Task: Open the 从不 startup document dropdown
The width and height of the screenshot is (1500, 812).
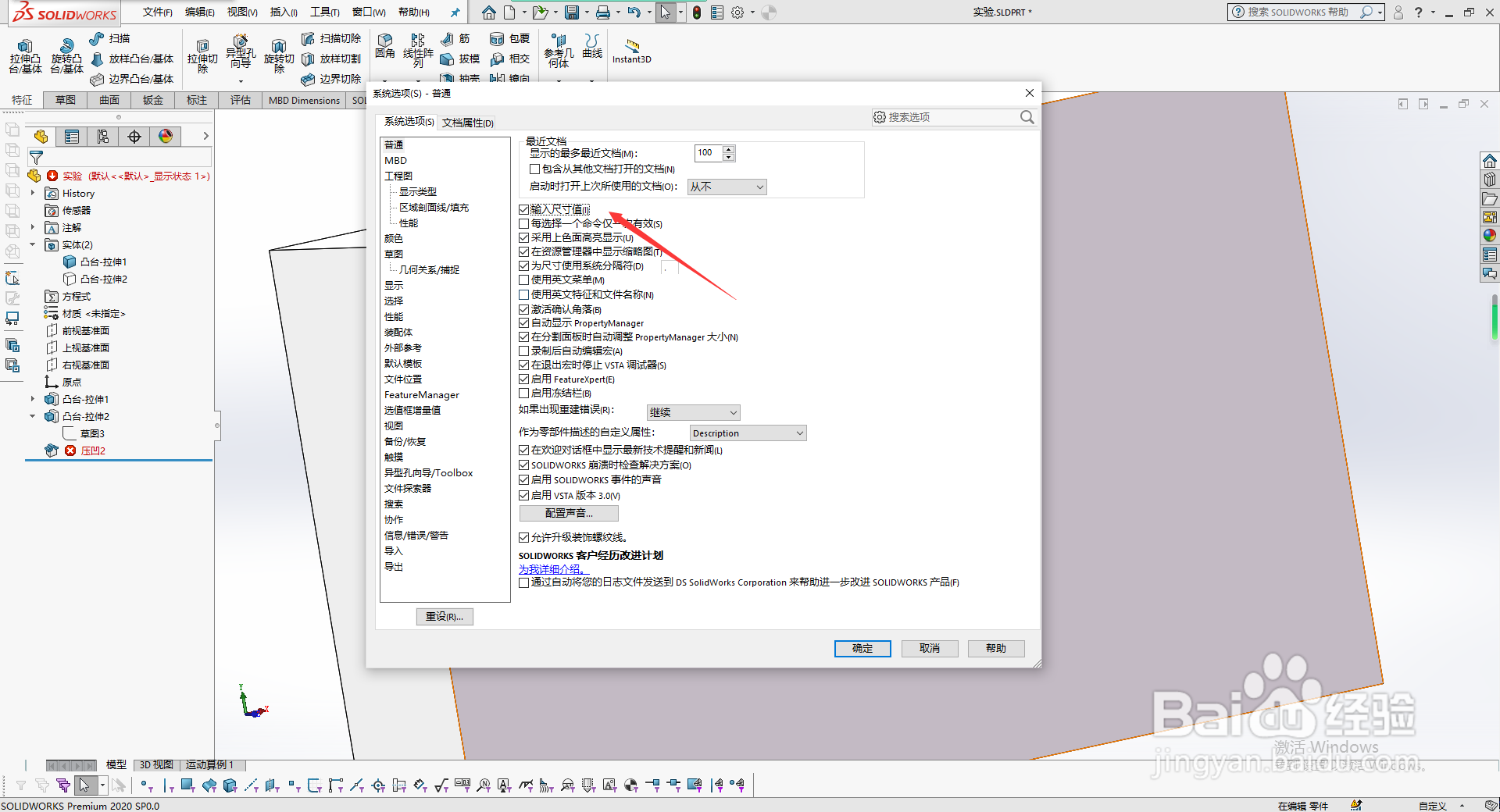Action: tap(726, 187)
